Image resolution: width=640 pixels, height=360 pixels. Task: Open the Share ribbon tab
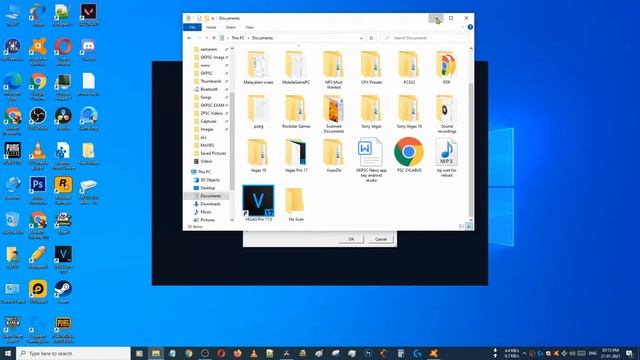coord(231,27)
